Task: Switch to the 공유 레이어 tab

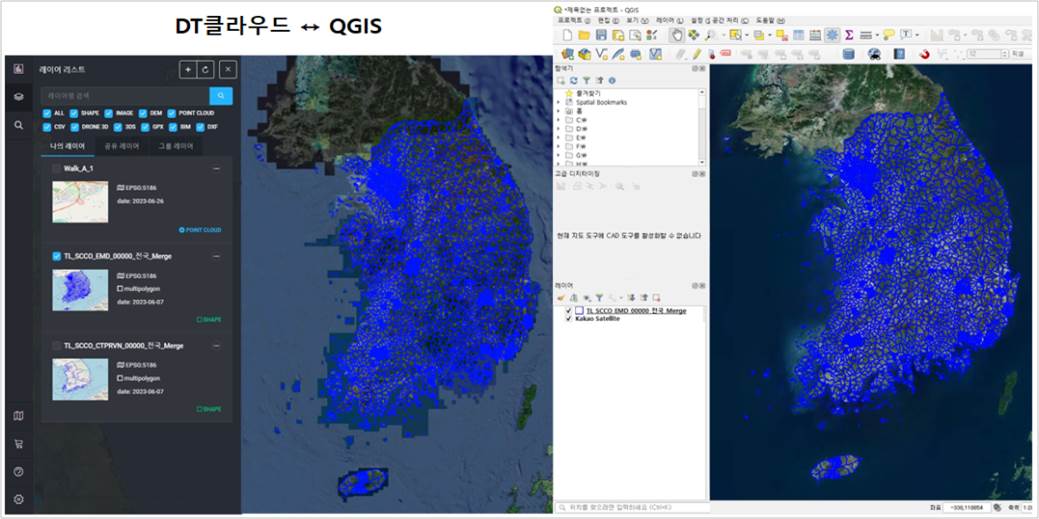Action: coord(122,146)
